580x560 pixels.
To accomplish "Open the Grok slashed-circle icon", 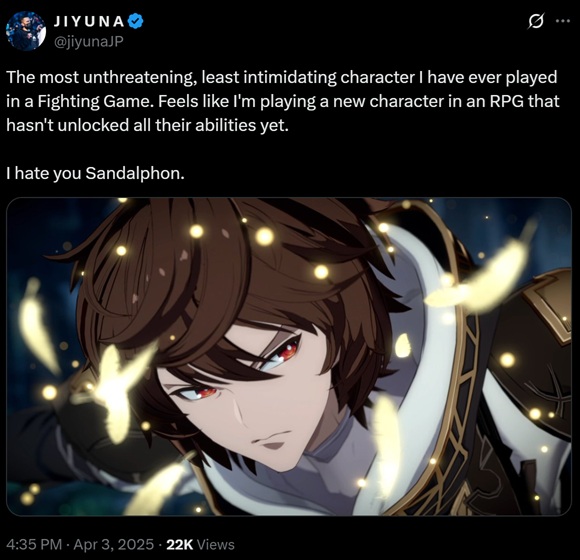I will coord(536,21).
